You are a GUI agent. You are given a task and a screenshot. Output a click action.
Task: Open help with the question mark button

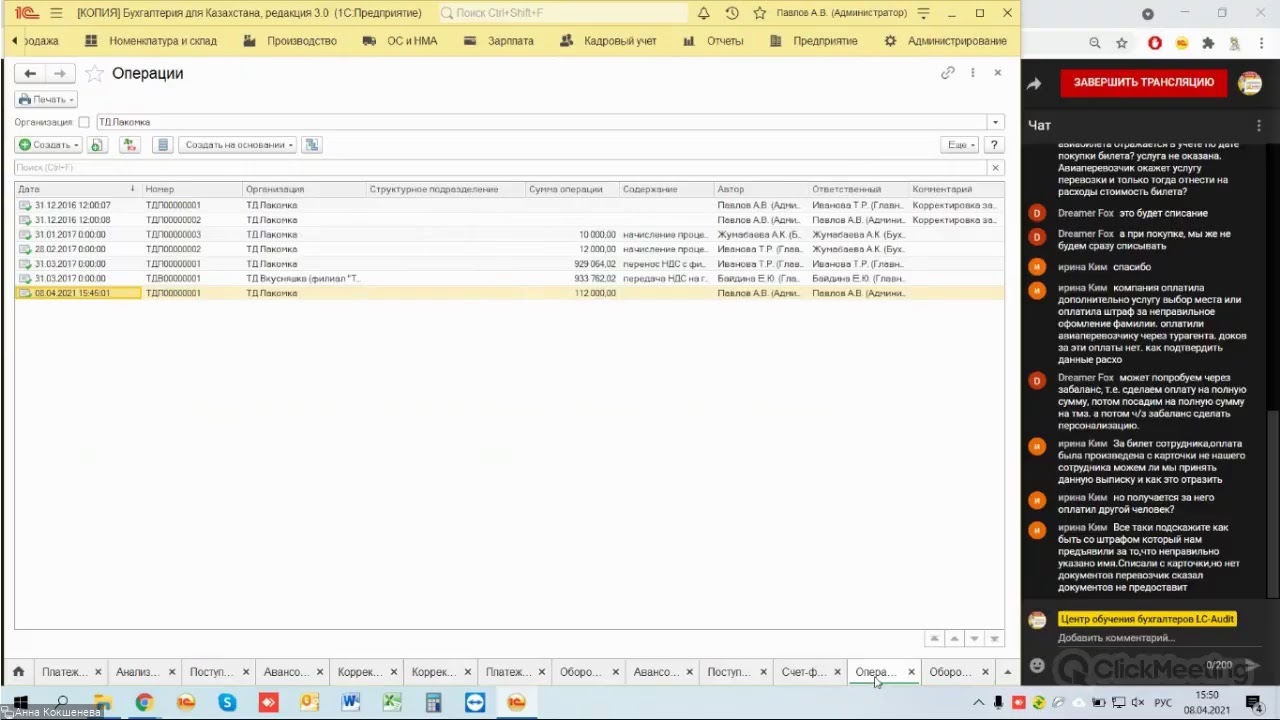coord(994,145)
